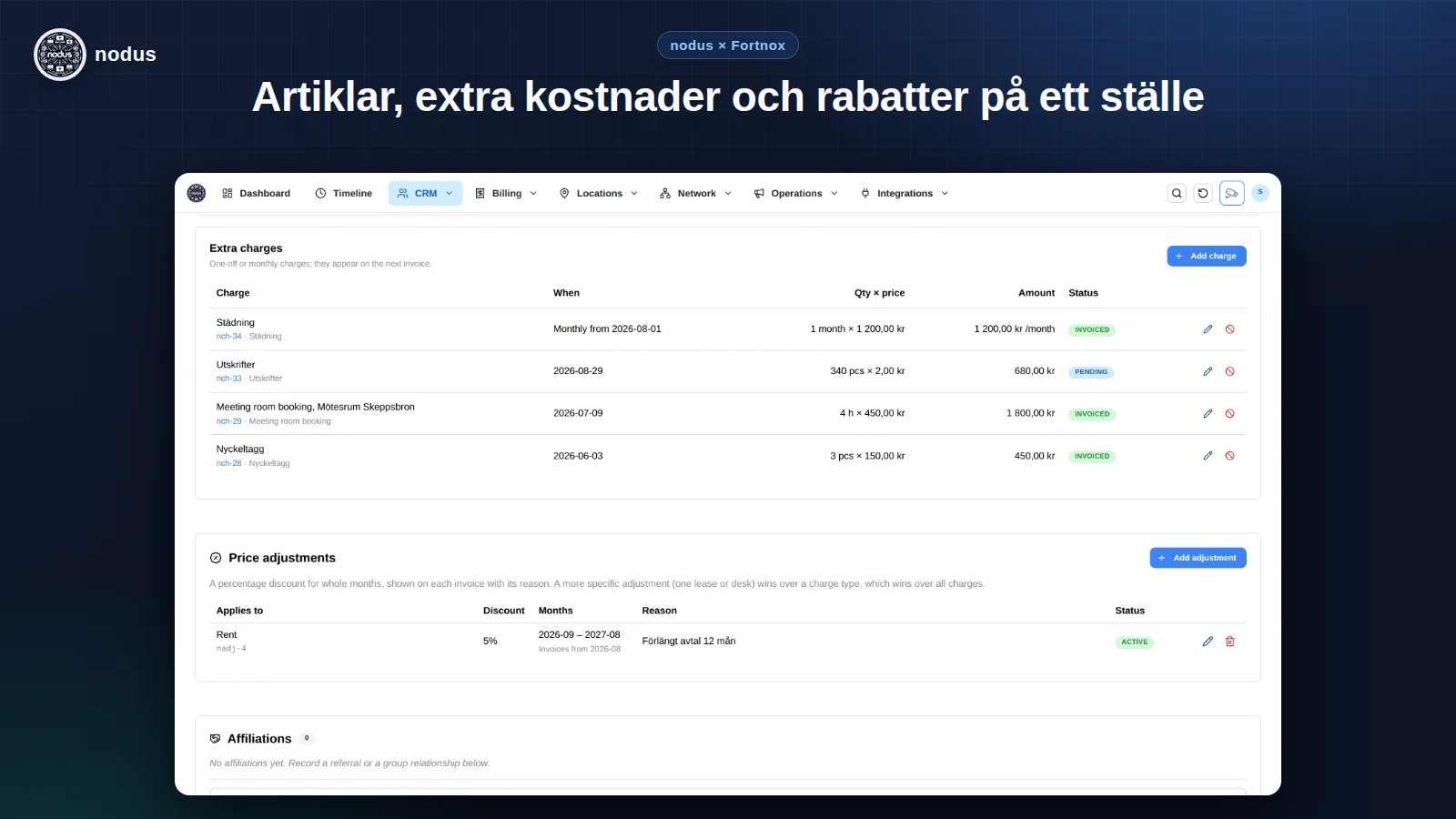Screen dimensions: 1456x819
Task: Expand the CRM navigation dropdown
Action: coord(425,193)
